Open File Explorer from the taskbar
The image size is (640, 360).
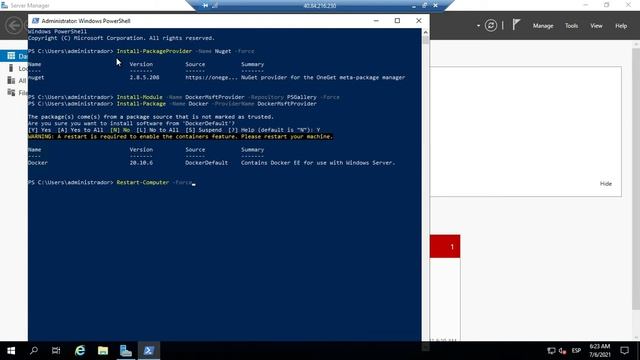coord(102,351)
